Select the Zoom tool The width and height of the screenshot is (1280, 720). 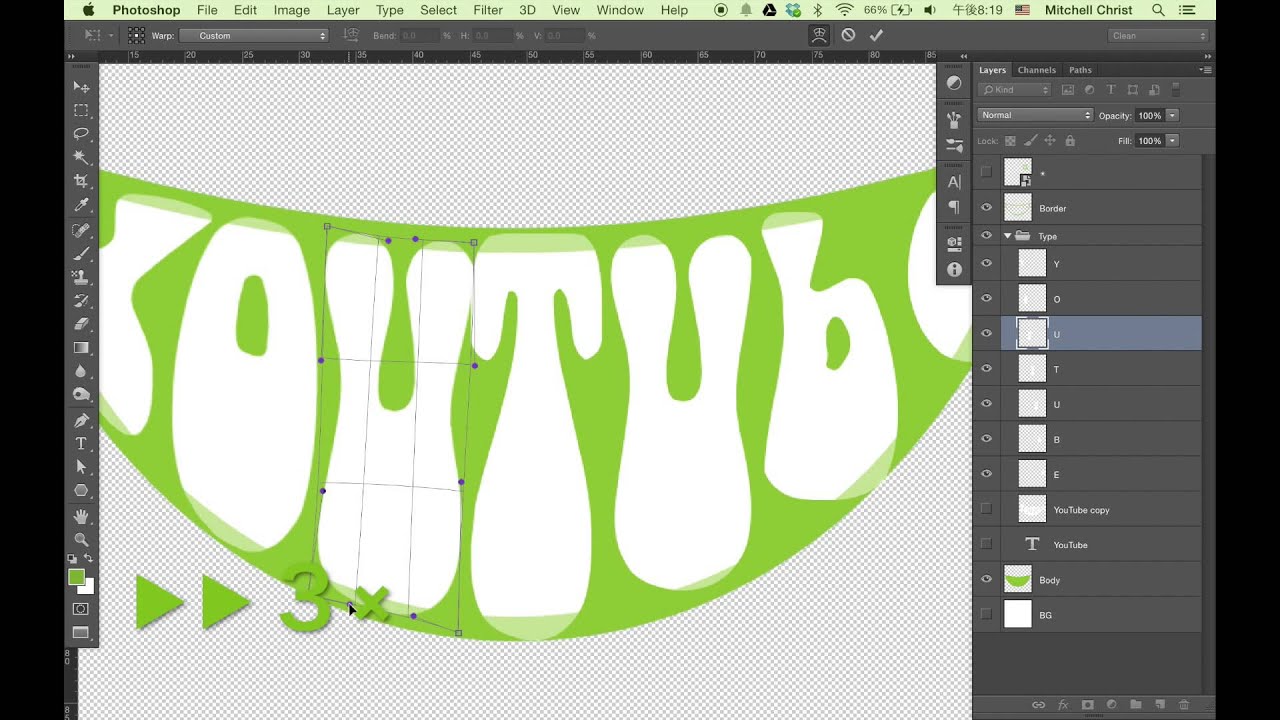[81, 540]
